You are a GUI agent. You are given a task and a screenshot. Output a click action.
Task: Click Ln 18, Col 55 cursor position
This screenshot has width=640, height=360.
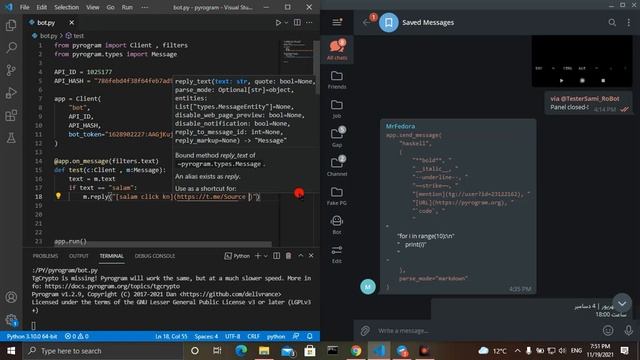171,336
